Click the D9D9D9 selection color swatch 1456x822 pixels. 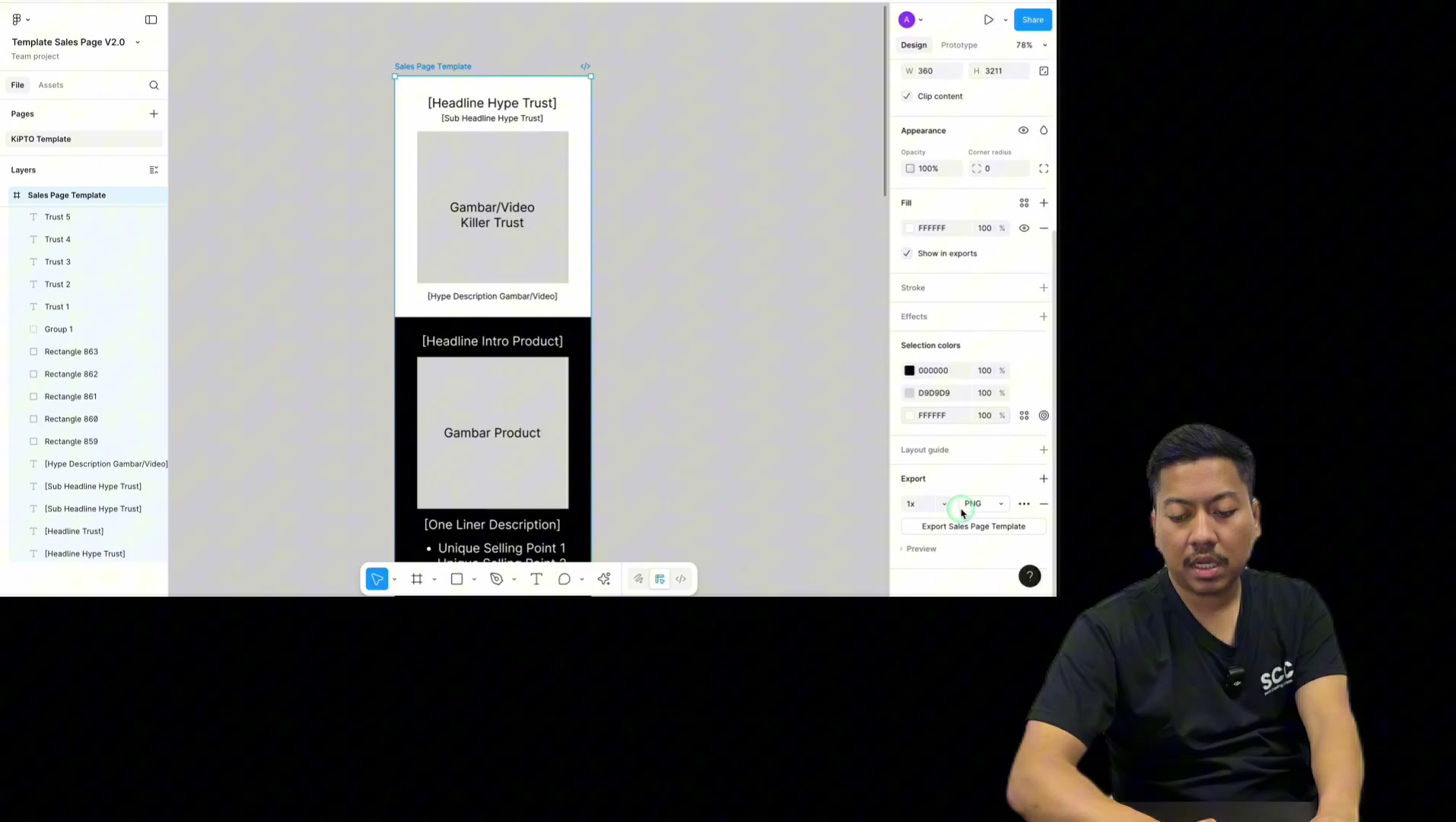(909, 393)
